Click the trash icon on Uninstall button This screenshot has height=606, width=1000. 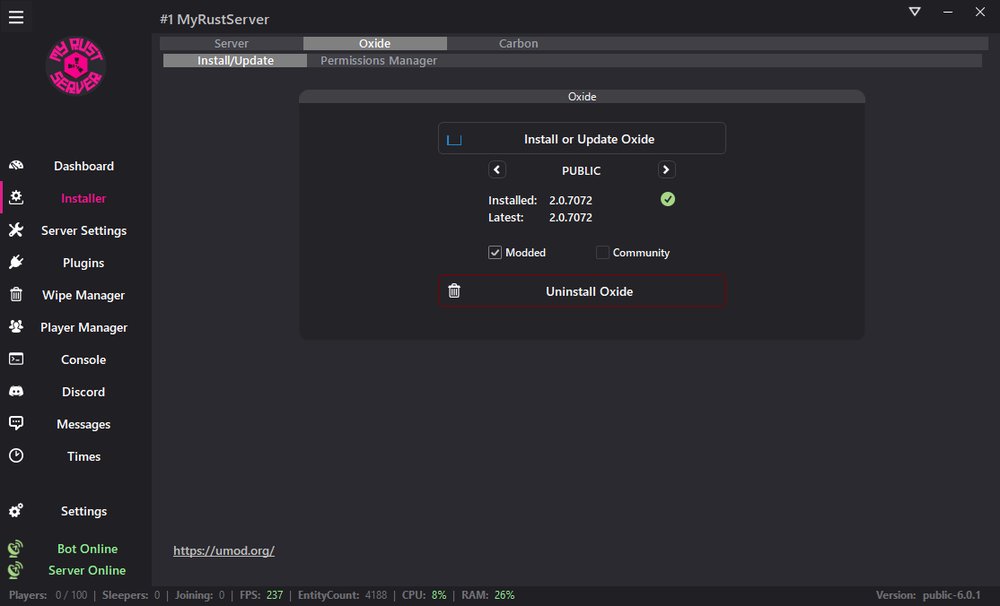(454, 291)
